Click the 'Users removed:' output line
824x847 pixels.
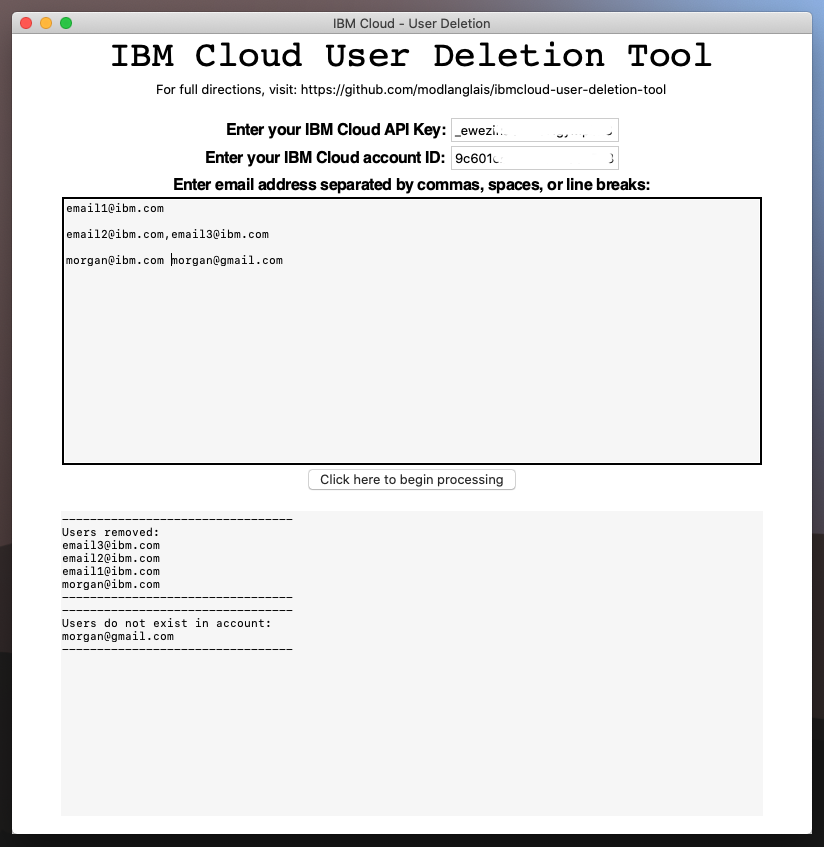point(111,533)
